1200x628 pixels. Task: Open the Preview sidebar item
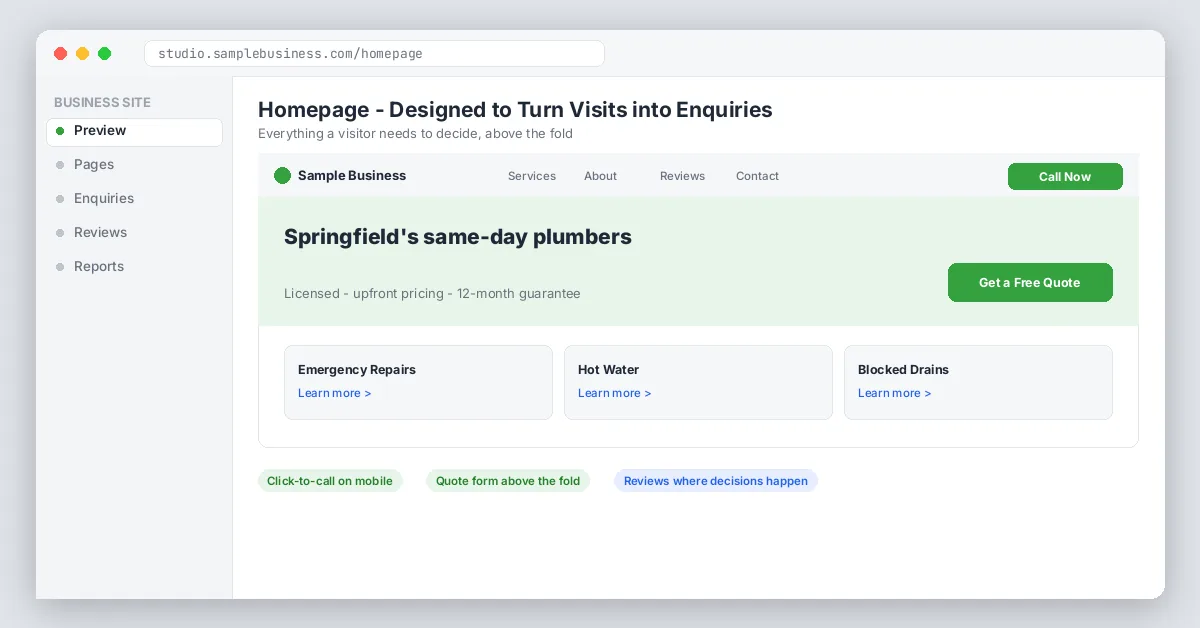pyautogui.click(x=134, y=131)
